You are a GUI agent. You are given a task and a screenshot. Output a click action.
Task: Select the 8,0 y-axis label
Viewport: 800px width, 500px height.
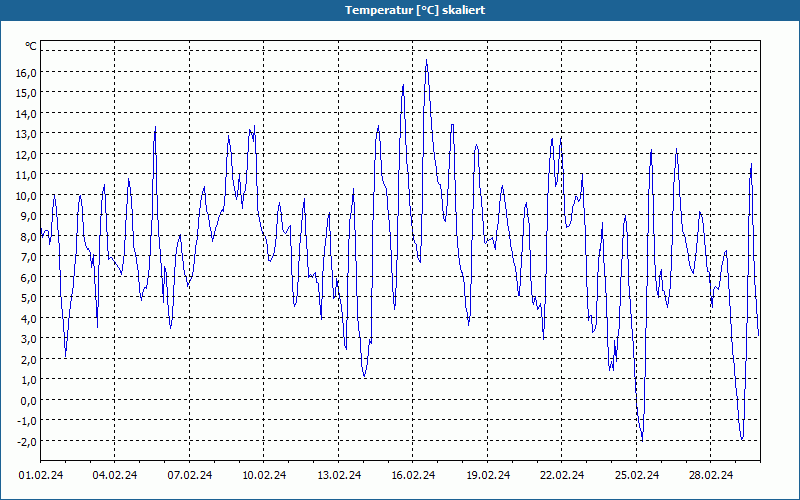point(29,237)
